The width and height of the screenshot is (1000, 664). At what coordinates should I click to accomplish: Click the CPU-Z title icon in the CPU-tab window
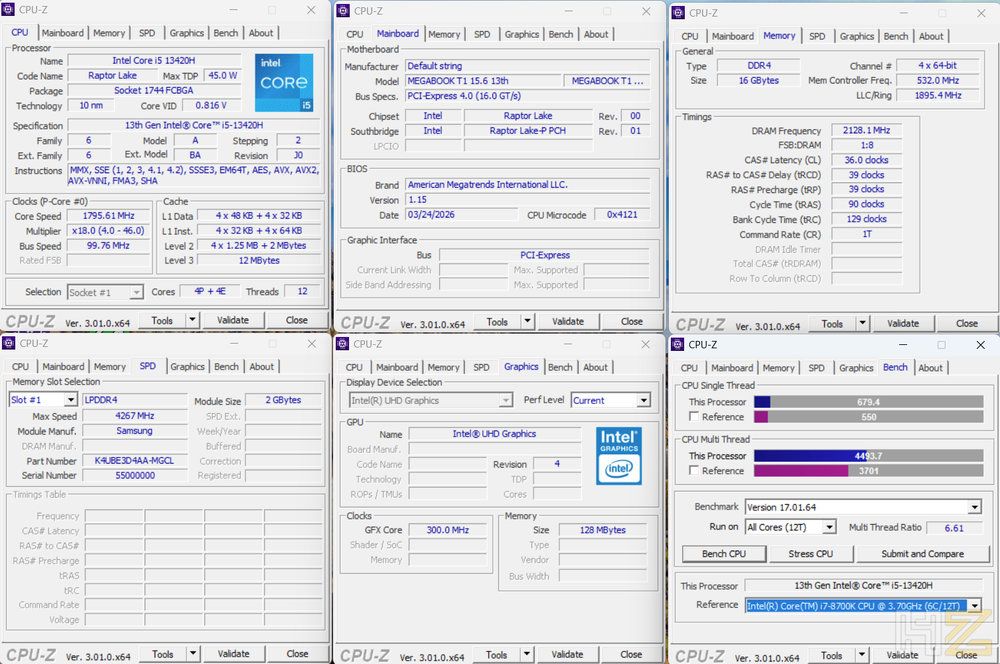click(8, 10)
